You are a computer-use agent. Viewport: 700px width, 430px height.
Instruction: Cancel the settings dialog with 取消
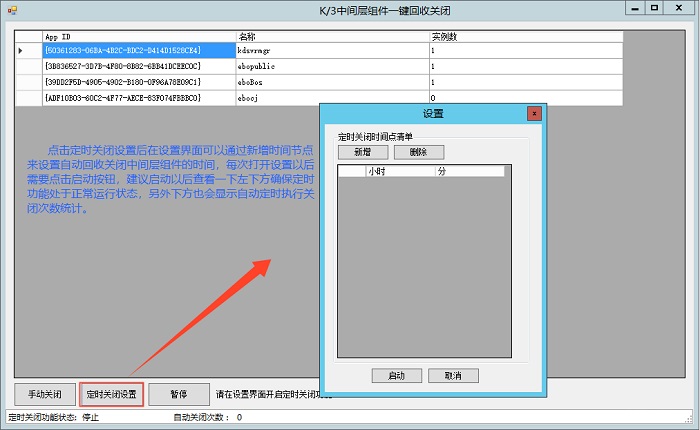[x=445, y=376]
